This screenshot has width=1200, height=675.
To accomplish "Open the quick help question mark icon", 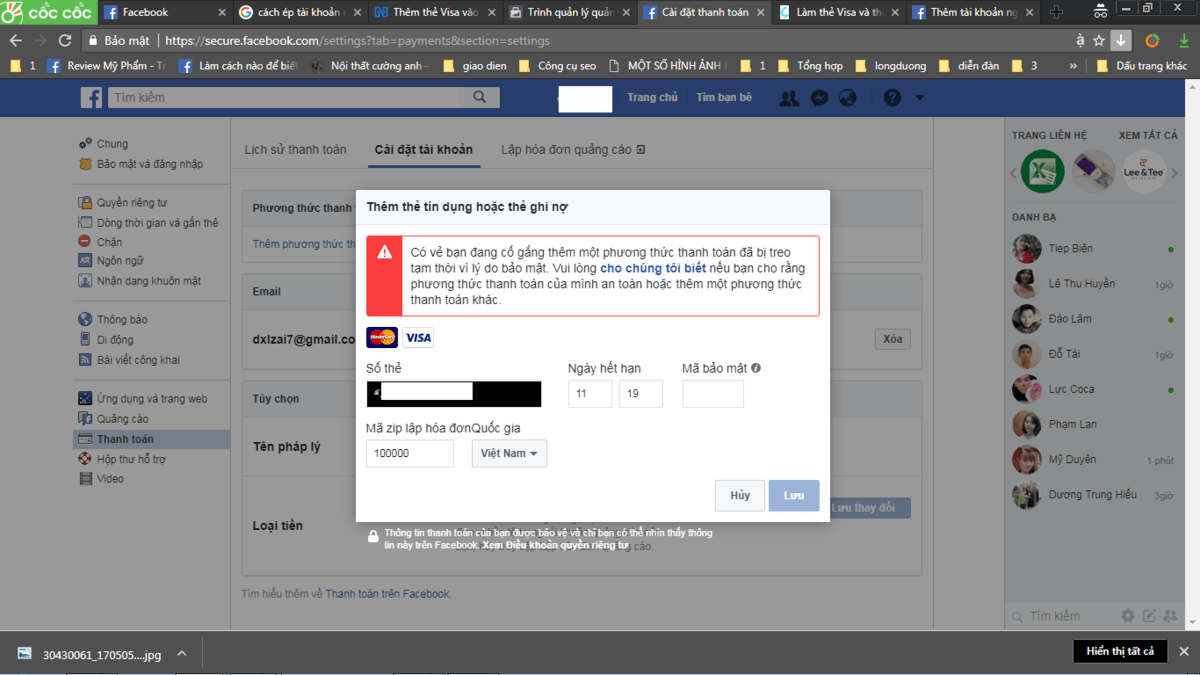I will click(892, 98).
